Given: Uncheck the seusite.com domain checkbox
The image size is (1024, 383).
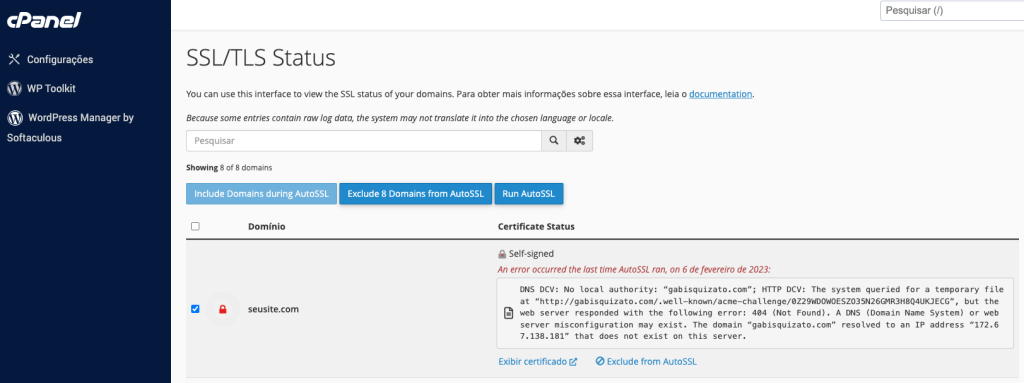Looking at the screenshot, I should (x=195, y=309).
